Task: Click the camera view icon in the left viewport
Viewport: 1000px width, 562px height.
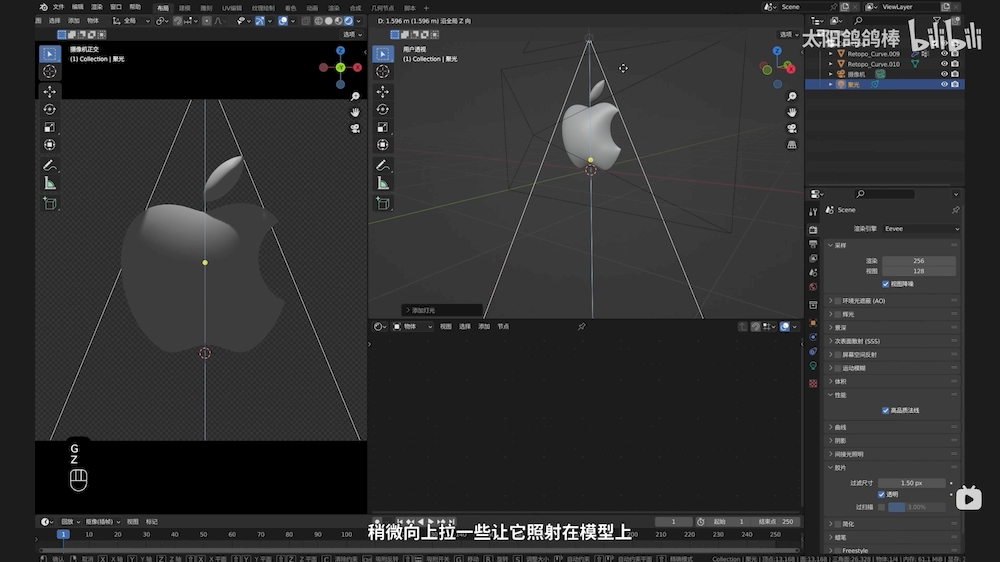Action: (355, 128)
